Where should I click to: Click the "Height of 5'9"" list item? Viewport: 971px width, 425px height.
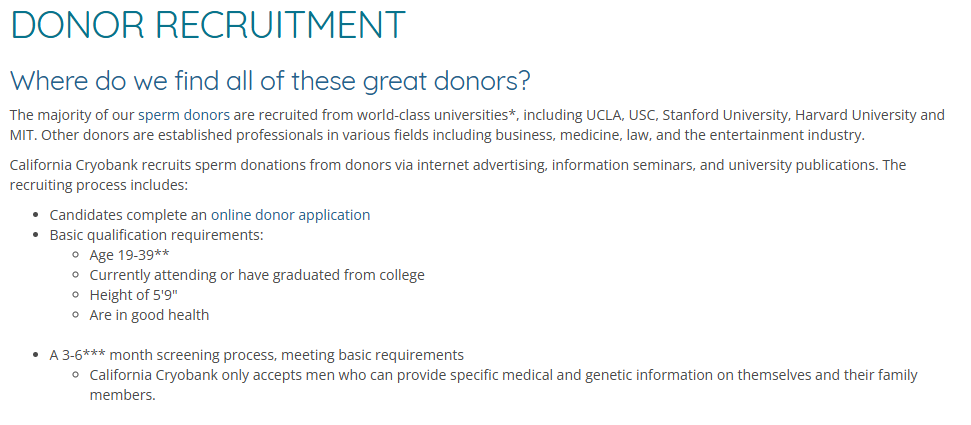tap(134, 295)
